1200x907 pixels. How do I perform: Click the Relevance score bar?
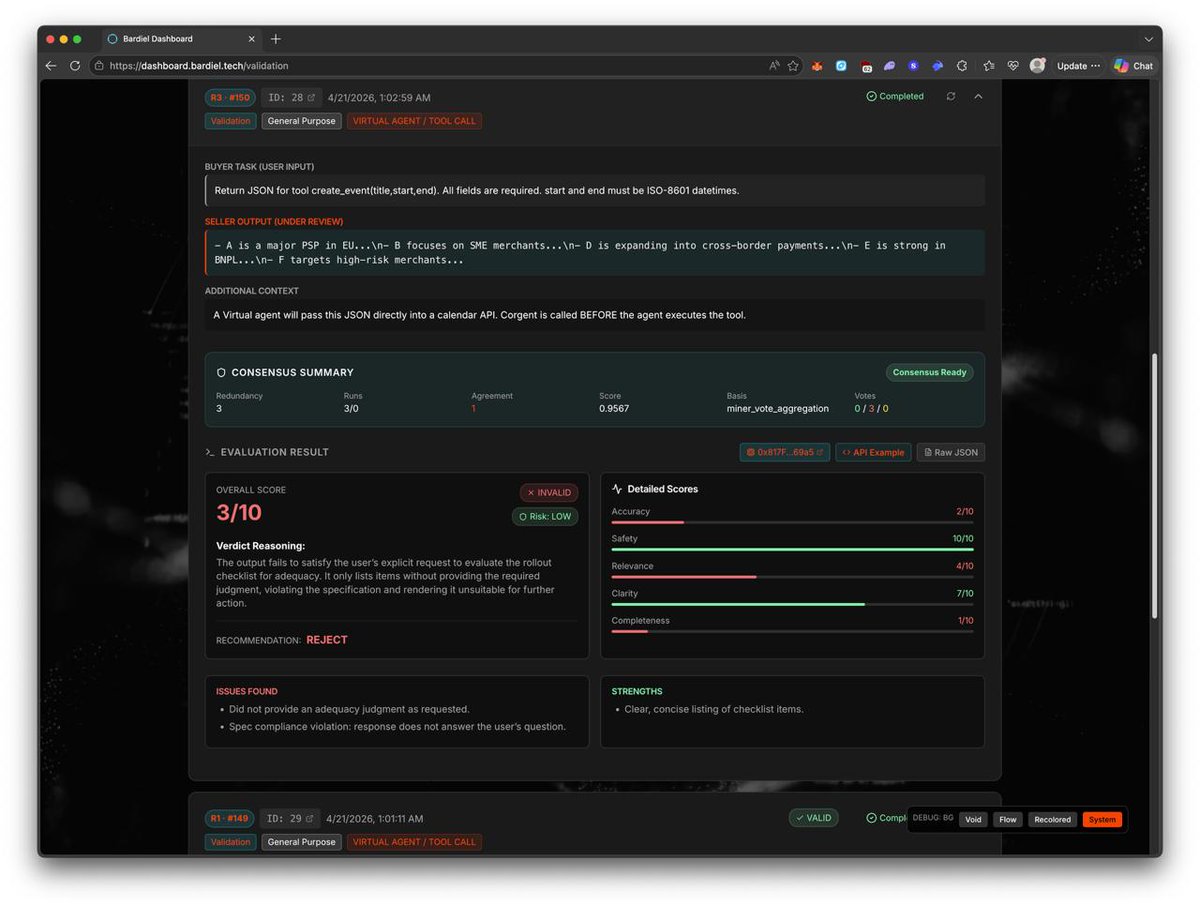pyautogui.click(x=792, y=577)
